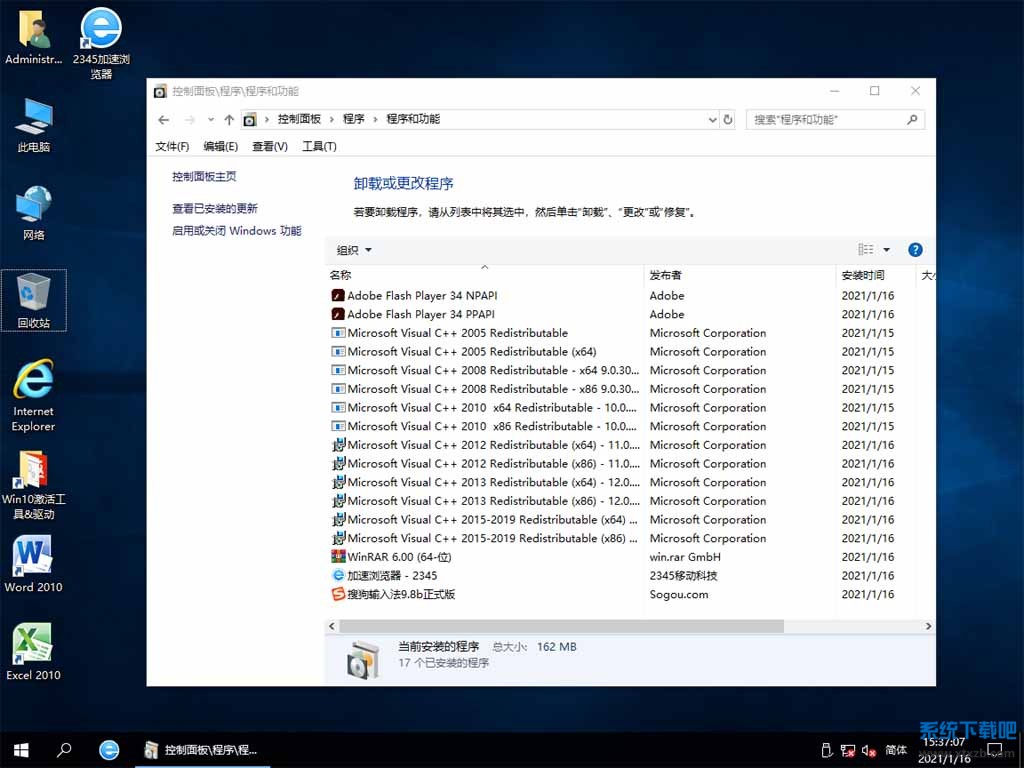Open the 文件(F) menu
The image size is (1024, 768).
[x=172, y=146]
